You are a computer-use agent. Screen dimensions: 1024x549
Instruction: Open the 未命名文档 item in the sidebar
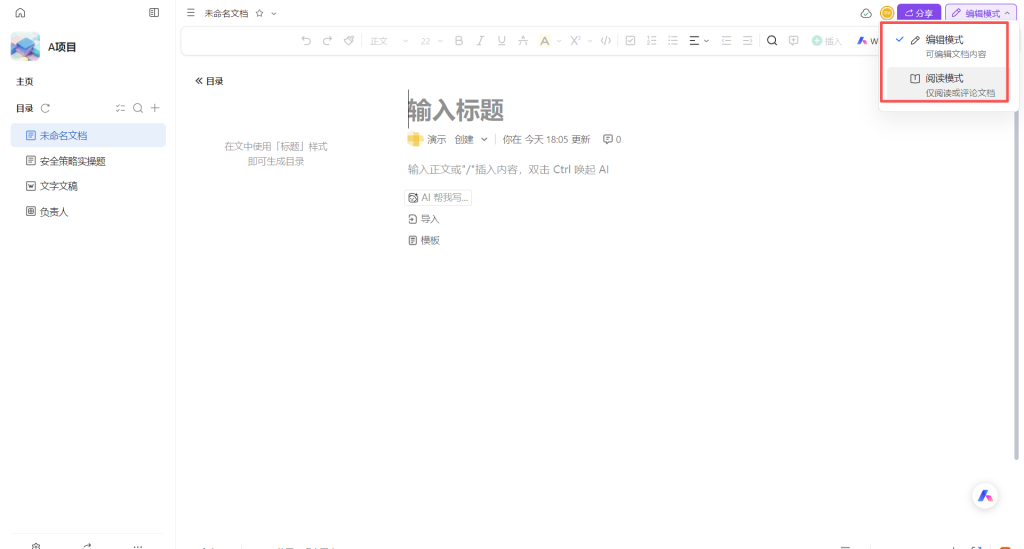[88, 135]
